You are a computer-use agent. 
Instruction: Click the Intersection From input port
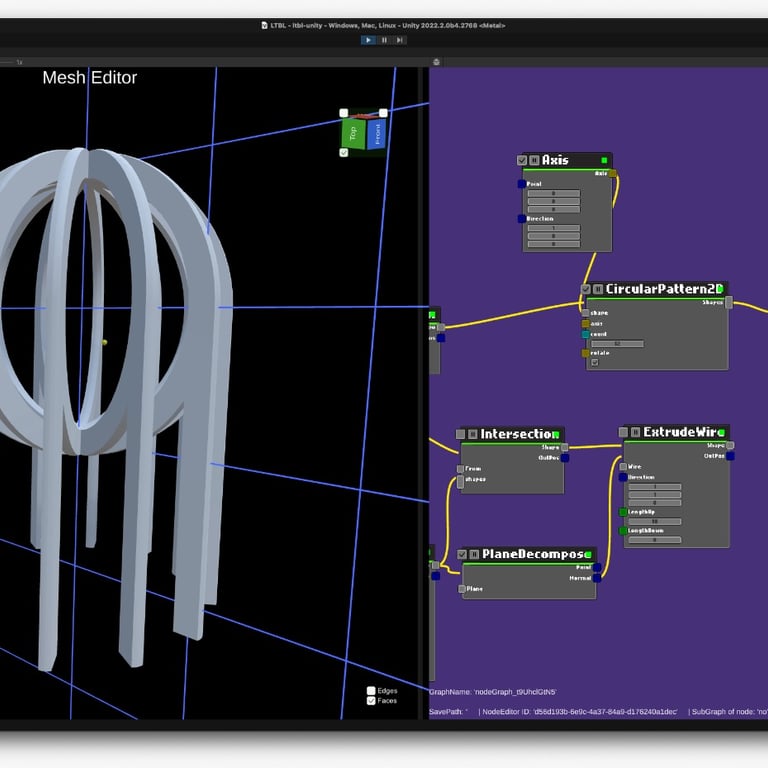(x=460, y=469)
